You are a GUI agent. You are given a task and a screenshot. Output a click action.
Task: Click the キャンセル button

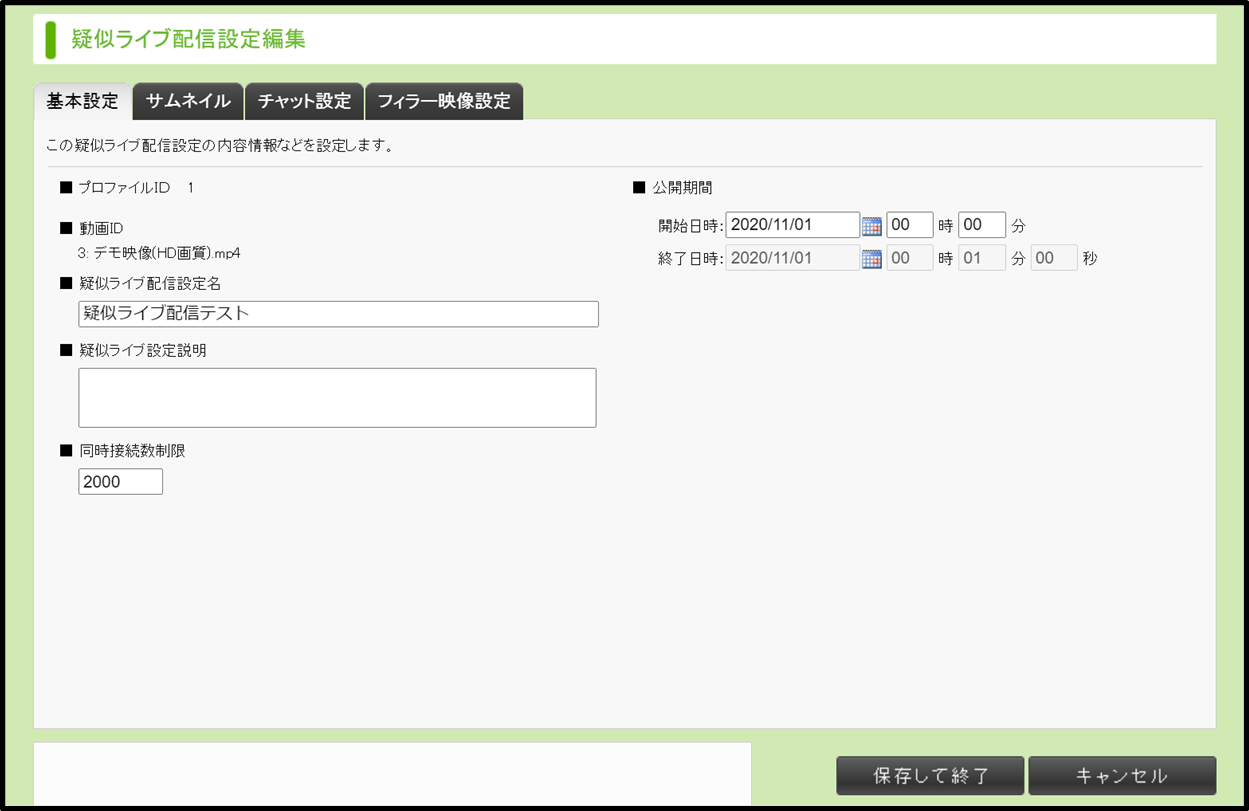1122,776
